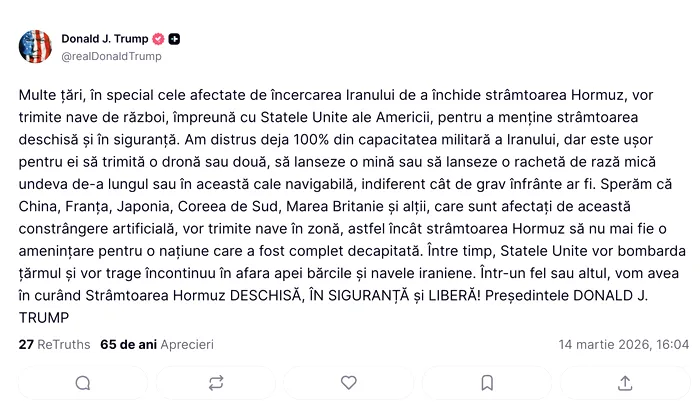This screenshot has height=409, width=700.
Task: Open the Donald J. Trump display name
Action: (105, 39)
